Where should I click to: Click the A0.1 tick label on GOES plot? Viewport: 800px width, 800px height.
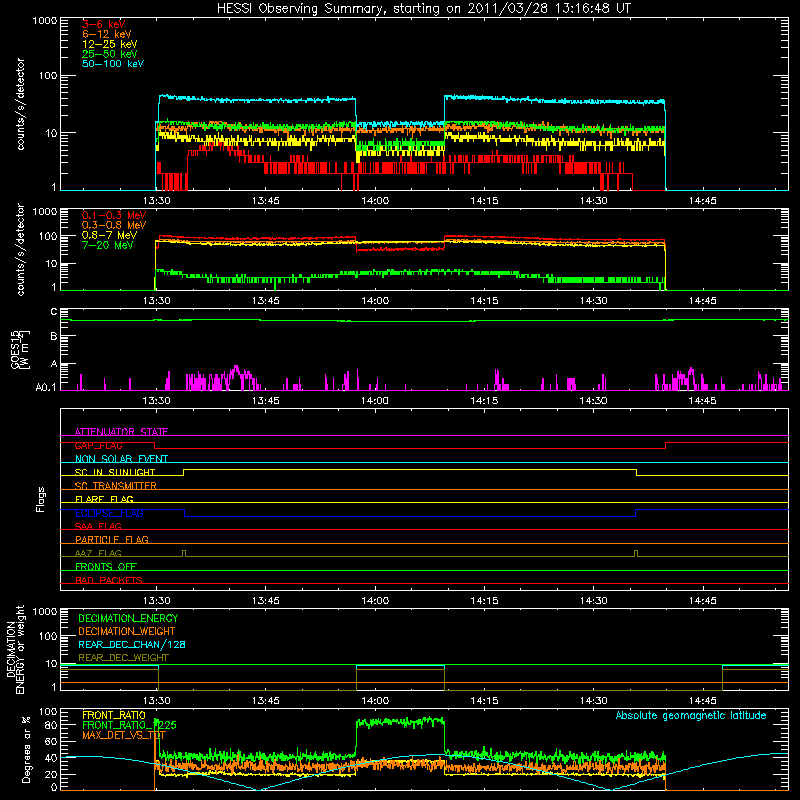tap(46, 388)
